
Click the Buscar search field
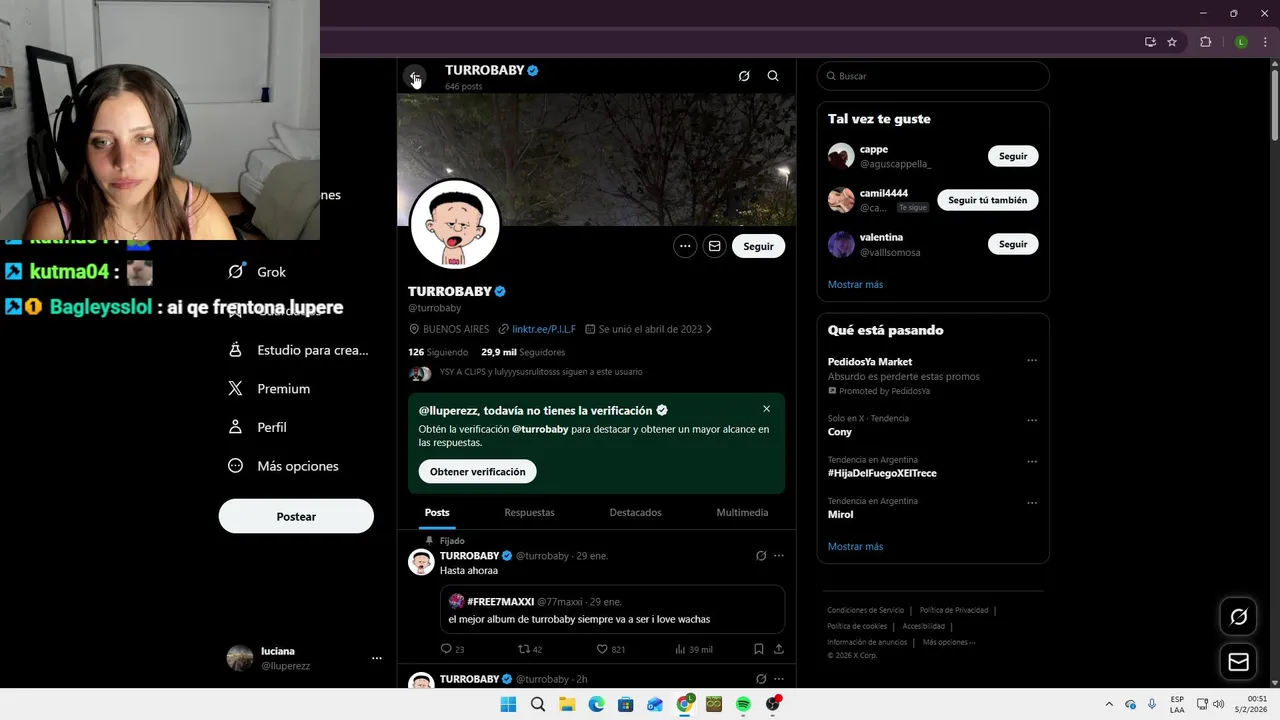tap(933, 76)
